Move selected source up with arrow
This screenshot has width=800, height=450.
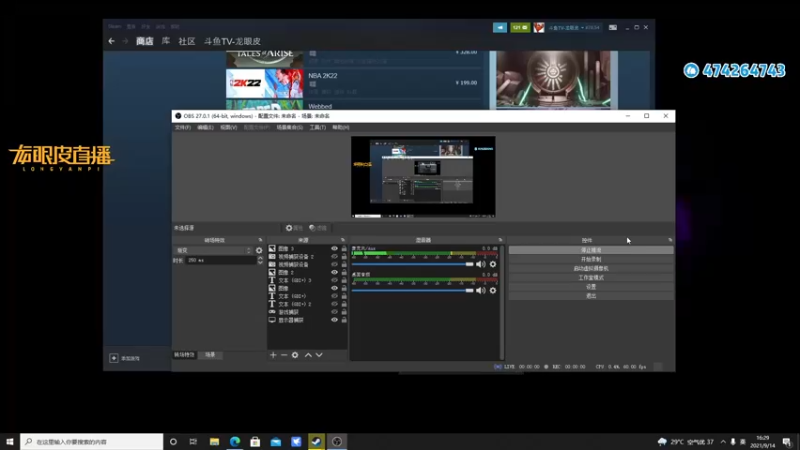coord(308,355)
